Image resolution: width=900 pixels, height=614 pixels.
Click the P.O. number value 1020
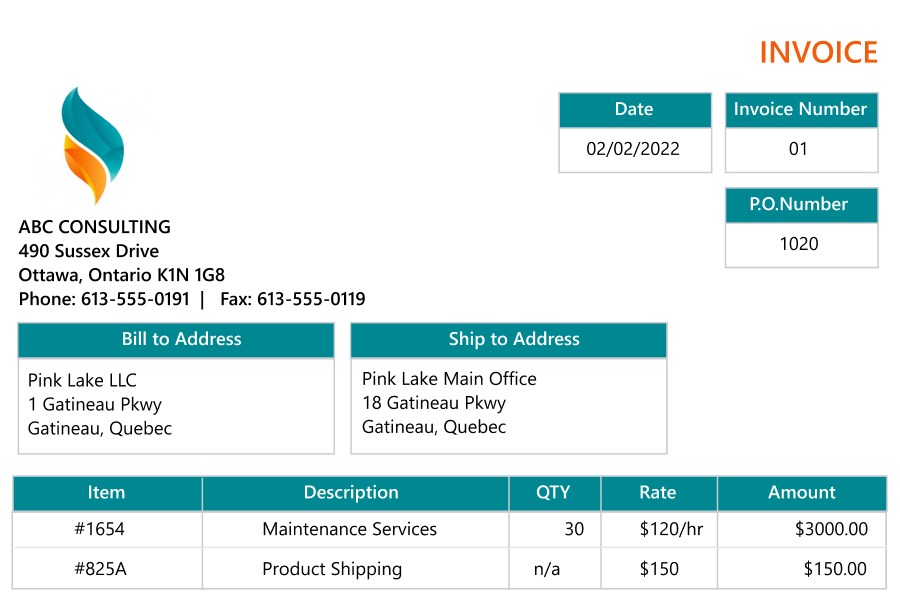(799, 244)
